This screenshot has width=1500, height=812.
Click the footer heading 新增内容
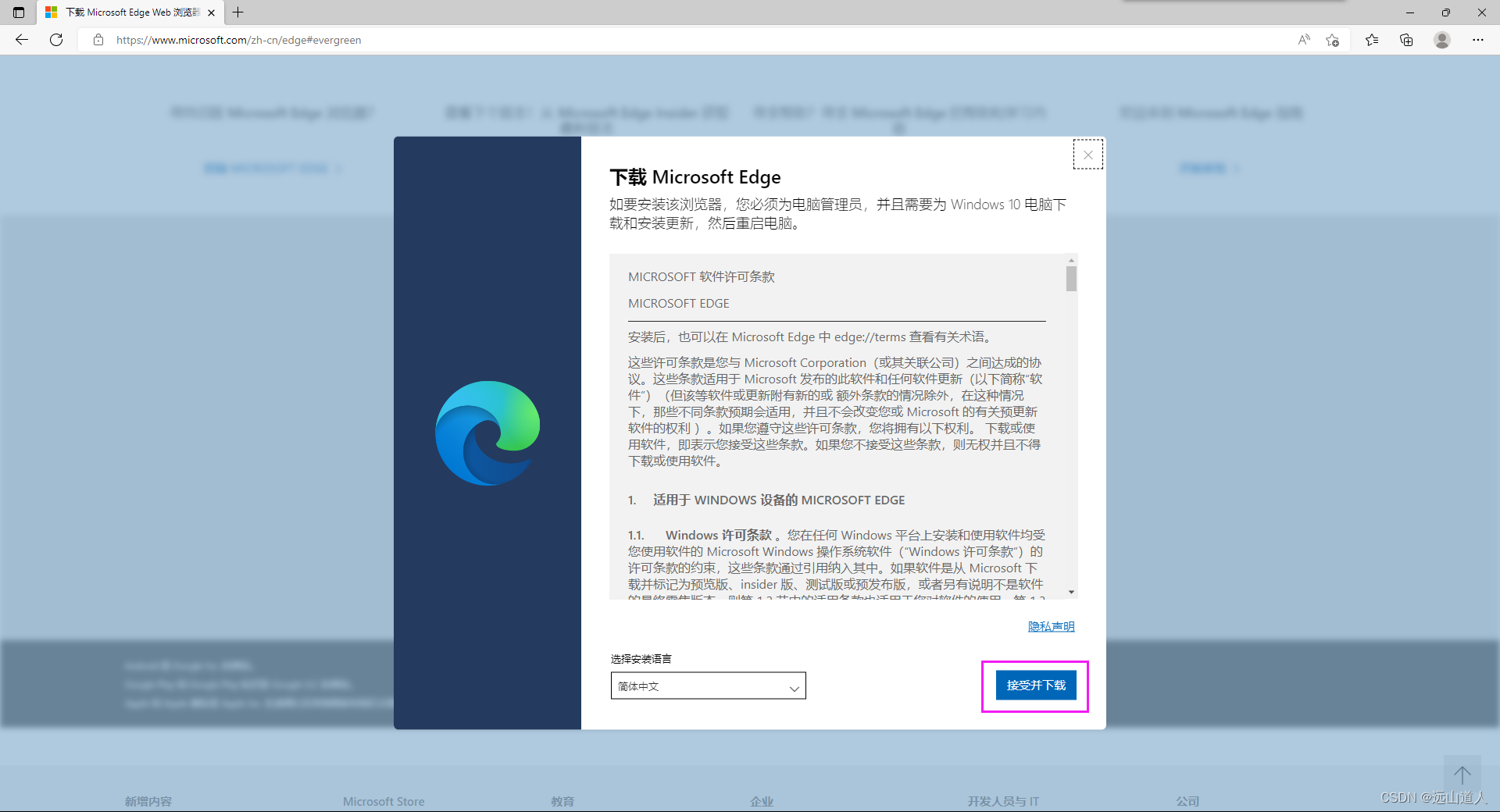(148, 801)
